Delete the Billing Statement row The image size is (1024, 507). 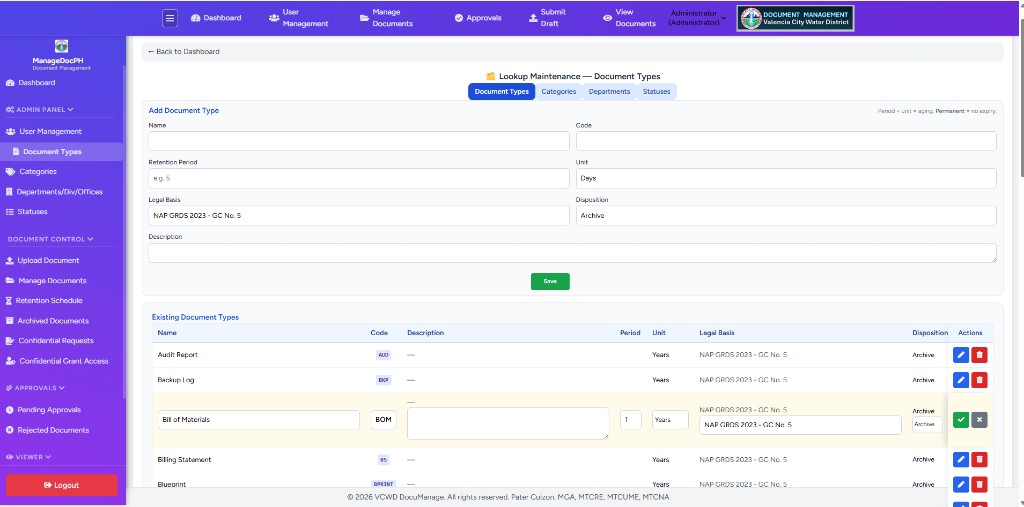click(x=979, y=459)
